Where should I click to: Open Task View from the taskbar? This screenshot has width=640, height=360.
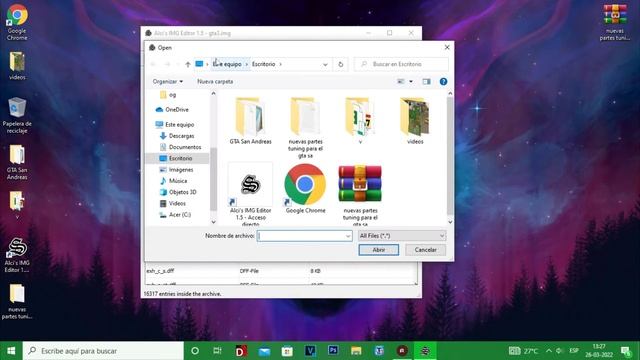217,351
